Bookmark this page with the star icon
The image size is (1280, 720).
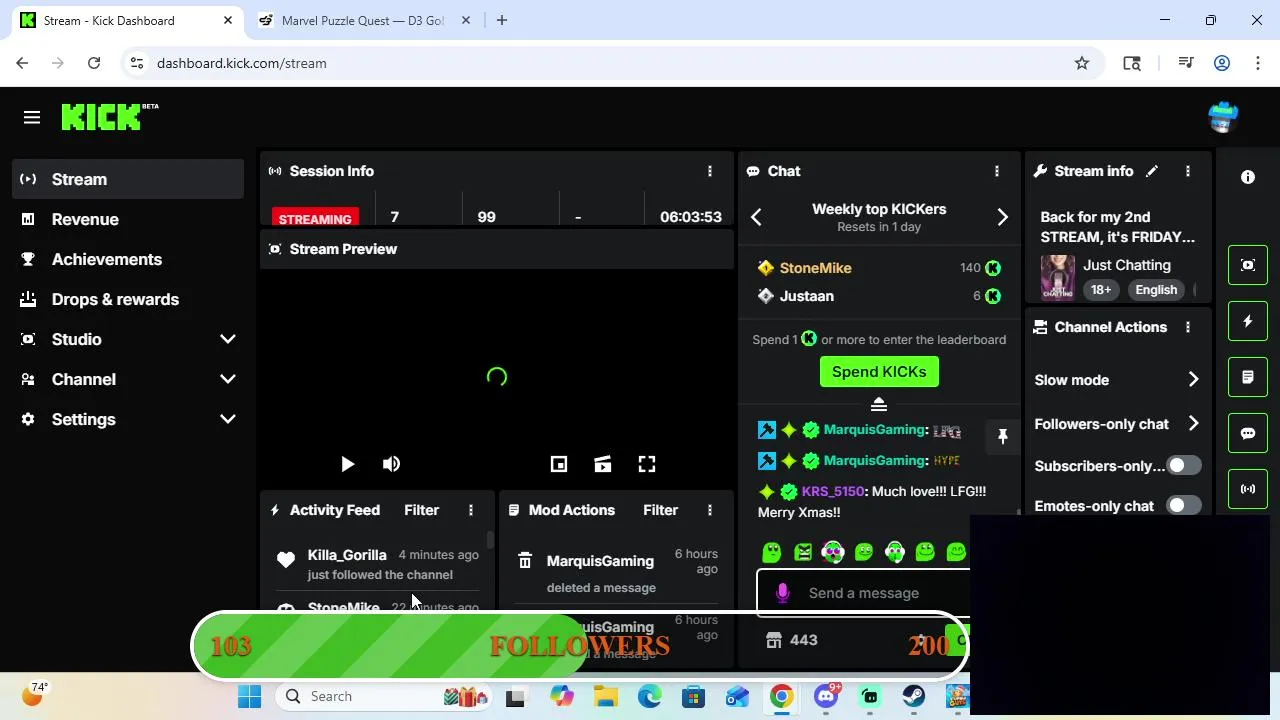pyautogui.click(x=1082, y=63)
